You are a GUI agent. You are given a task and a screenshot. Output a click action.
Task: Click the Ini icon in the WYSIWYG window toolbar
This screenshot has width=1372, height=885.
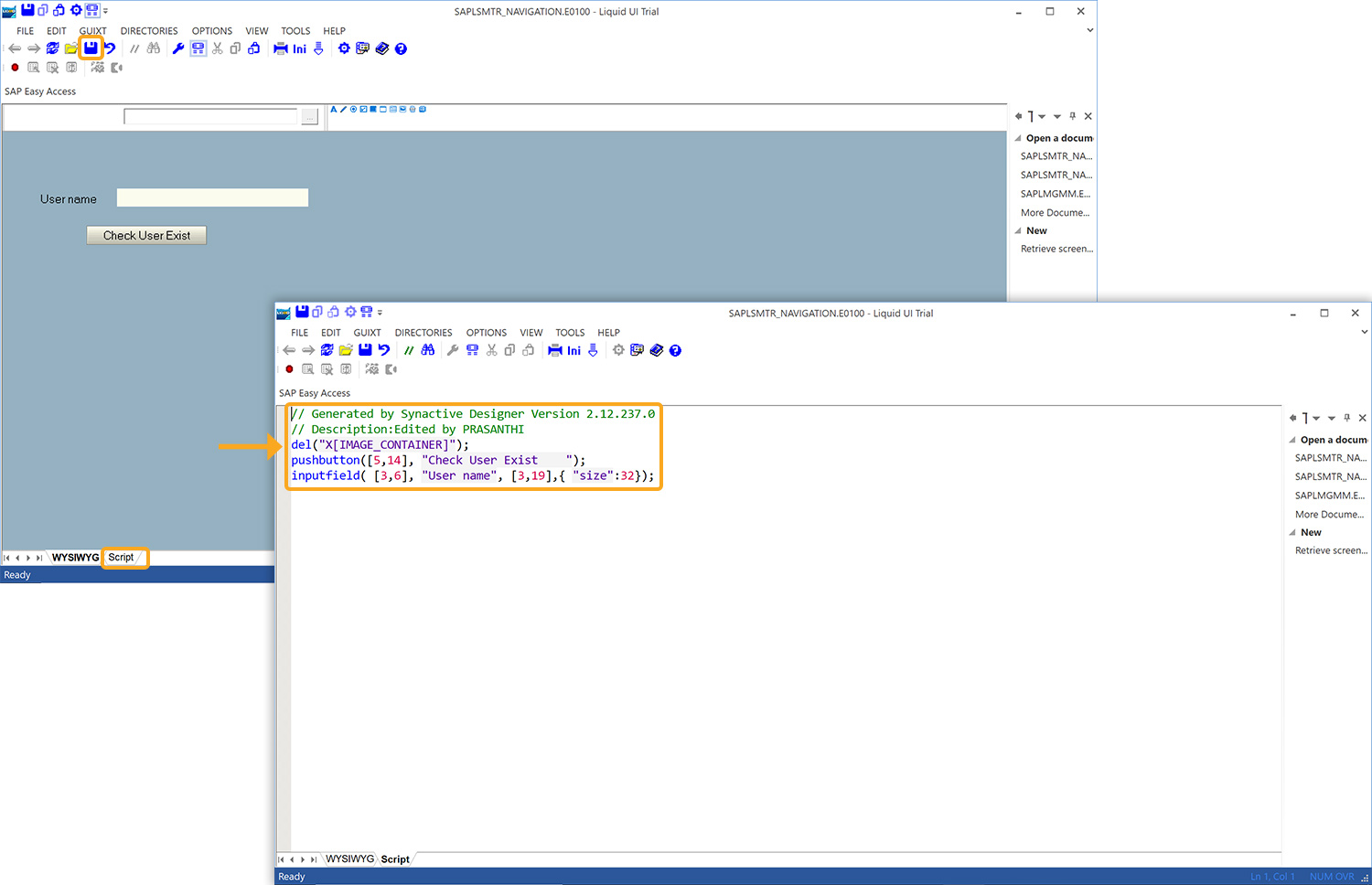pos(299,49)
